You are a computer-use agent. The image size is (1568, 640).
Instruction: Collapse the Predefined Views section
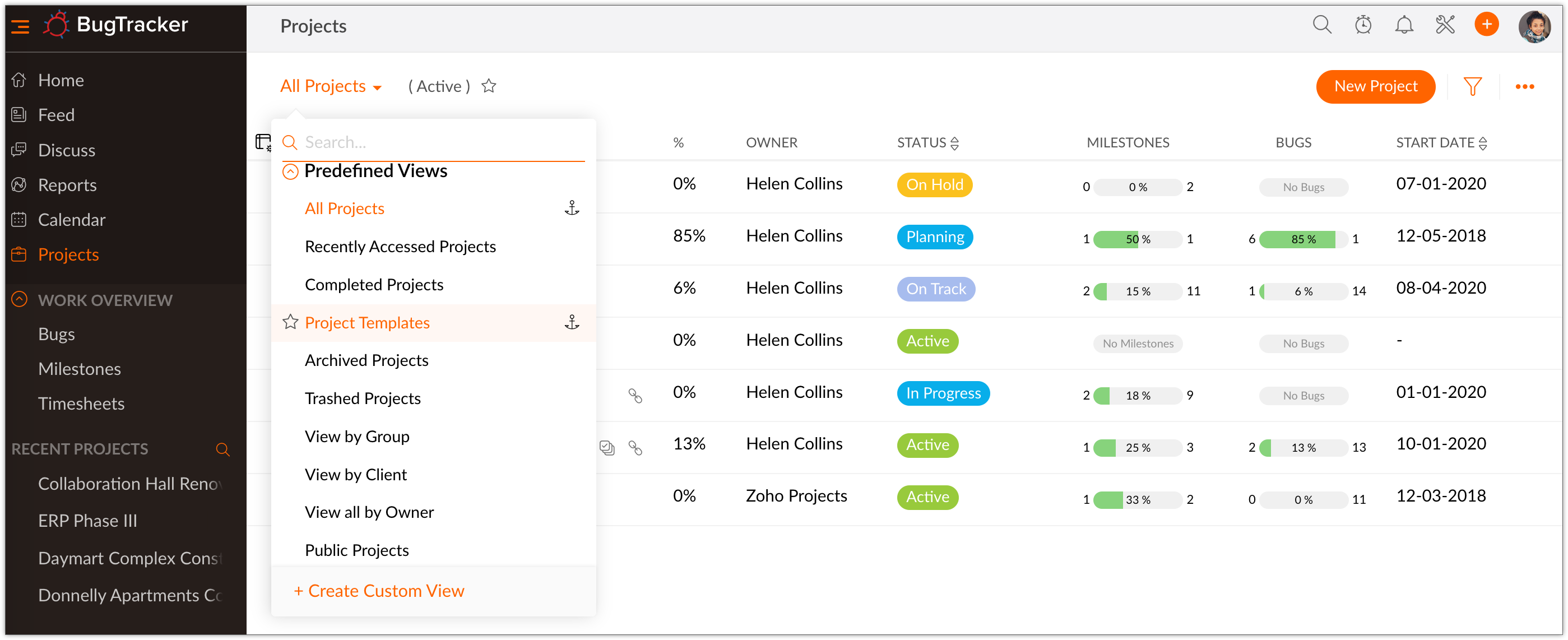click(290, 171)
